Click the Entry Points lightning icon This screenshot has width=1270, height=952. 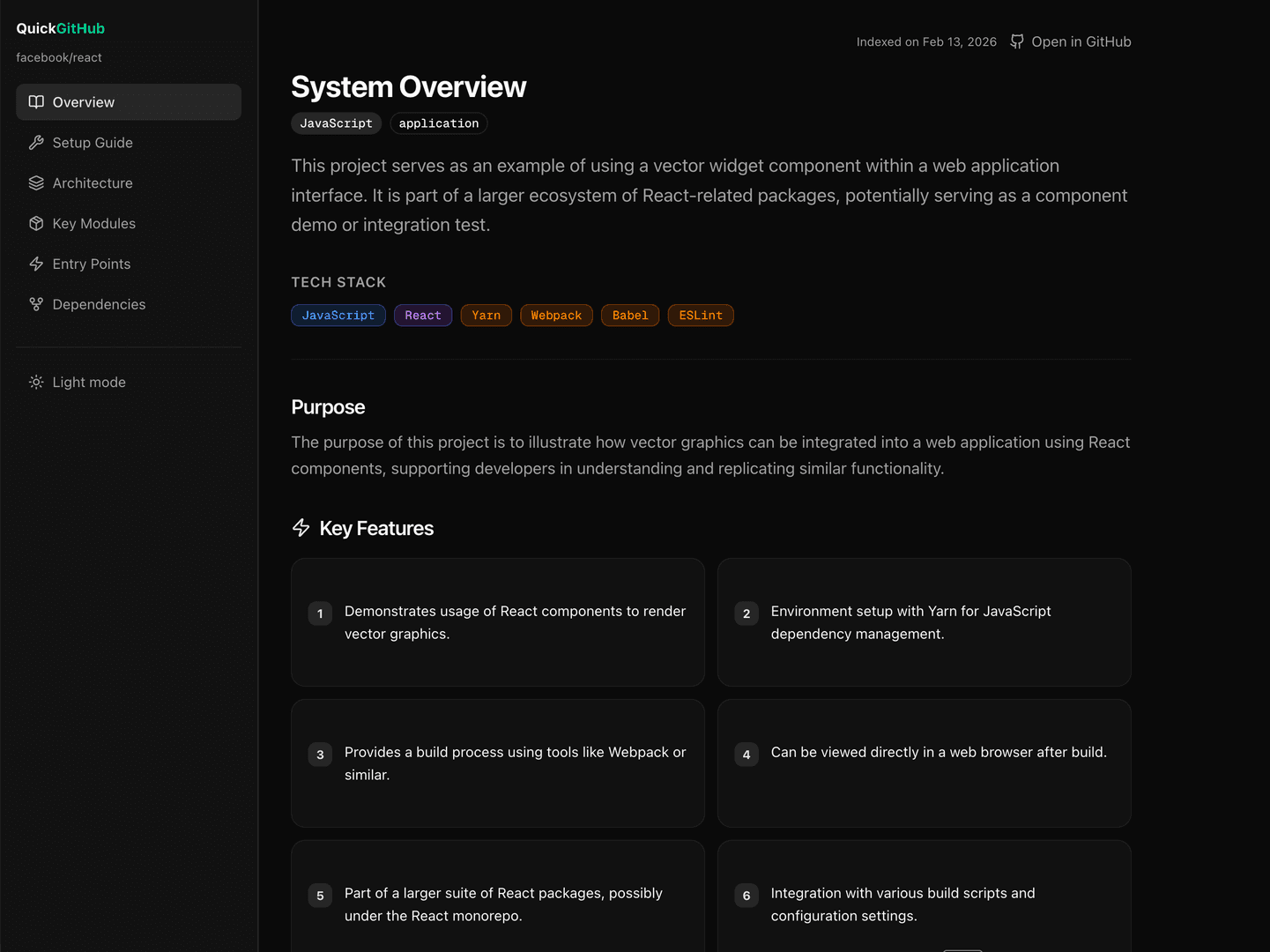(x=36, y=264)
